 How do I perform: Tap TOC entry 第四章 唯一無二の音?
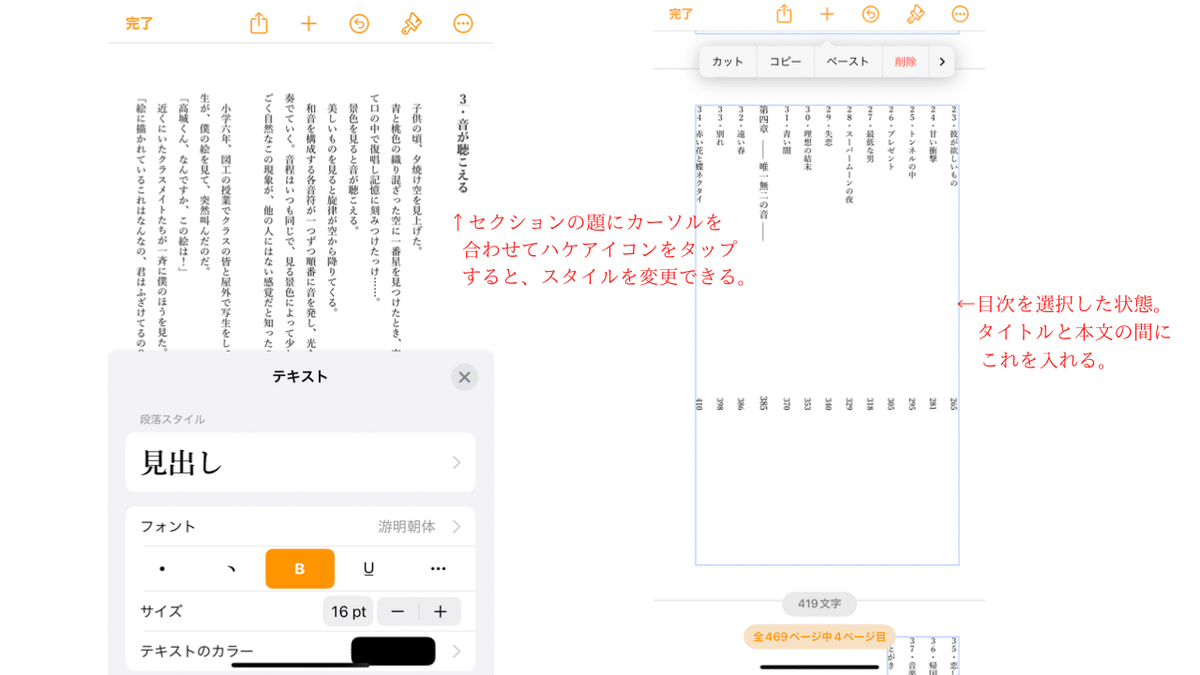764,173
